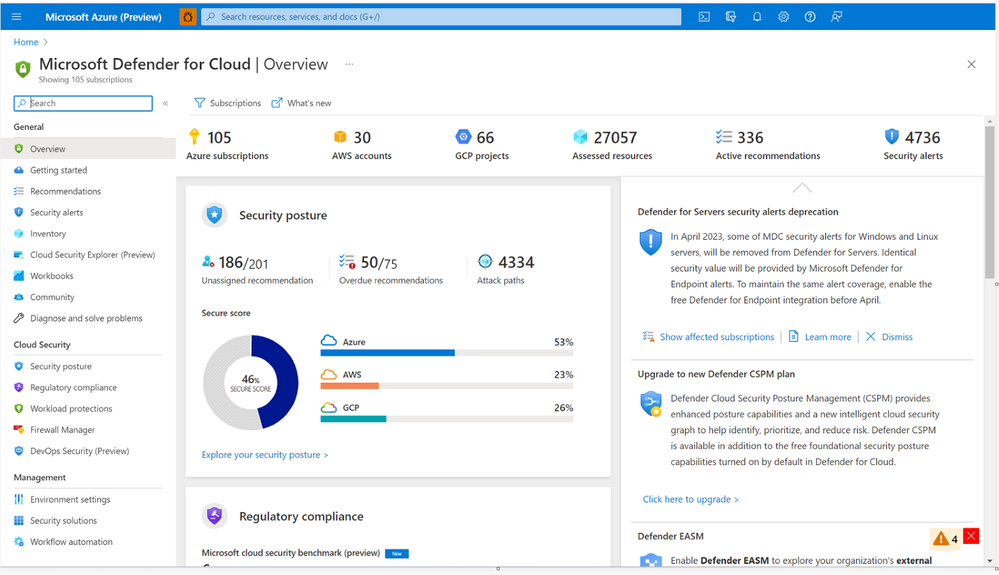Open Subscriptions filter
The width and height of the screenshot is (999, 575).
coord(227,103)
